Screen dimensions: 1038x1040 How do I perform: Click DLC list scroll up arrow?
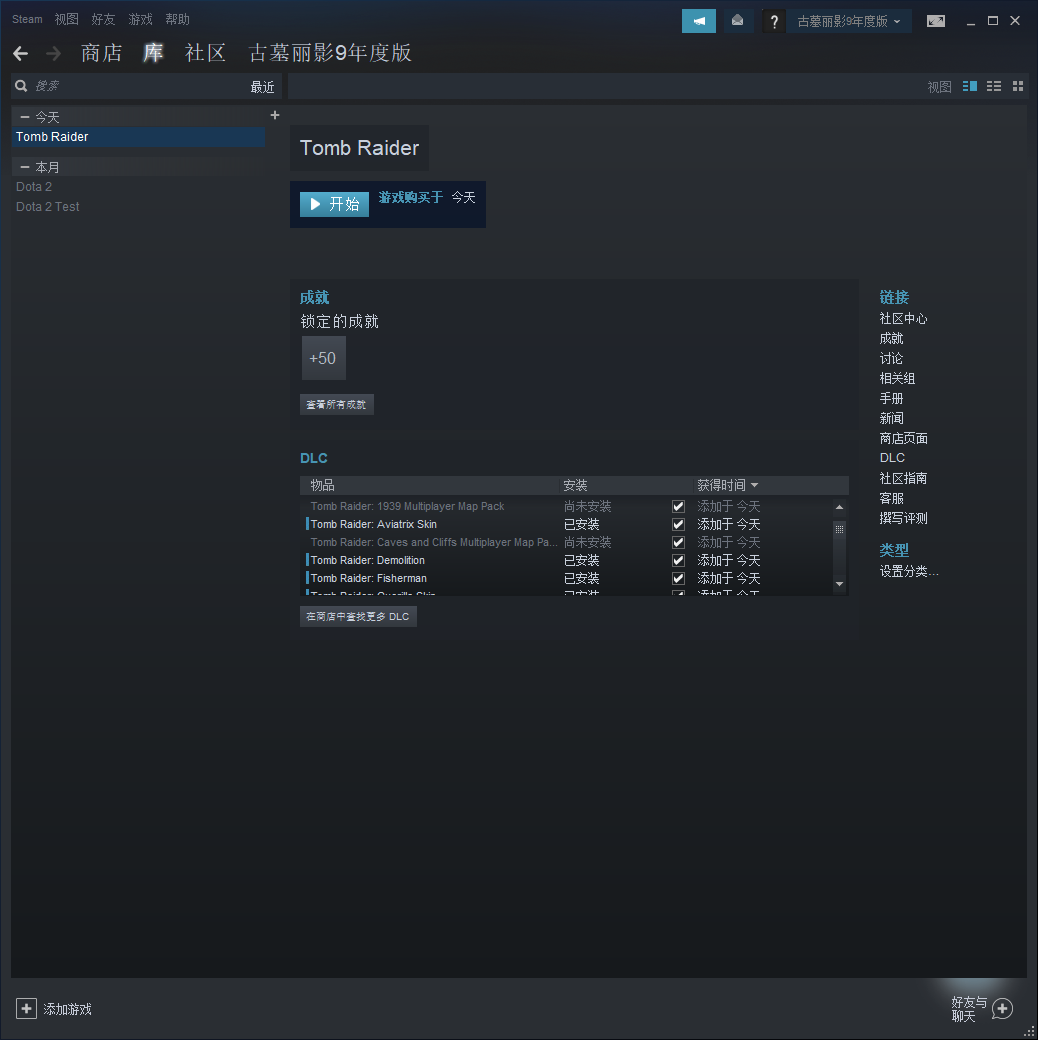(x=839, y=507)
